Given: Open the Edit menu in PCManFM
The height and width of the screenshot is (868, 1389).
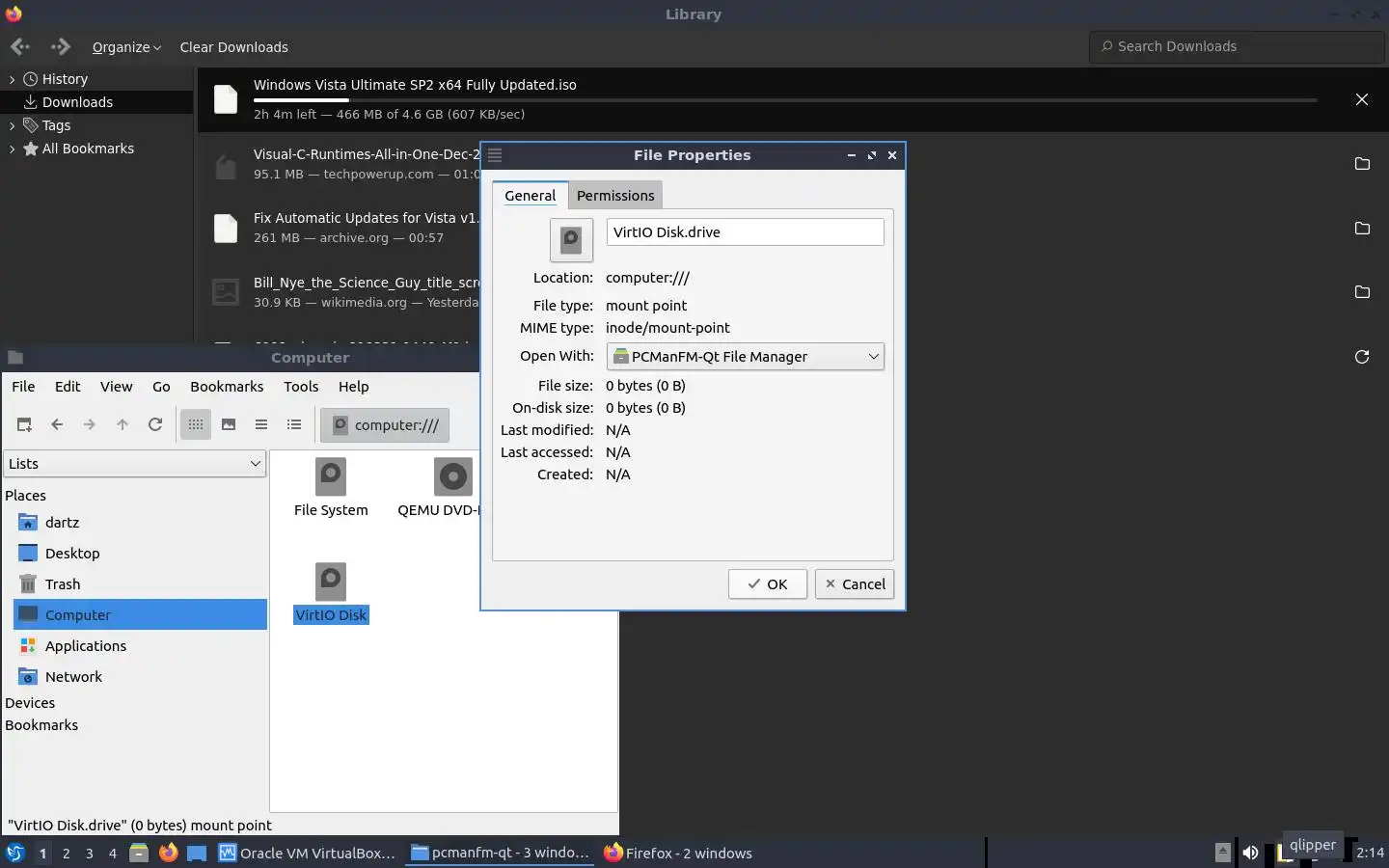Looking at the screenshot, I should (x=68, y=387).
